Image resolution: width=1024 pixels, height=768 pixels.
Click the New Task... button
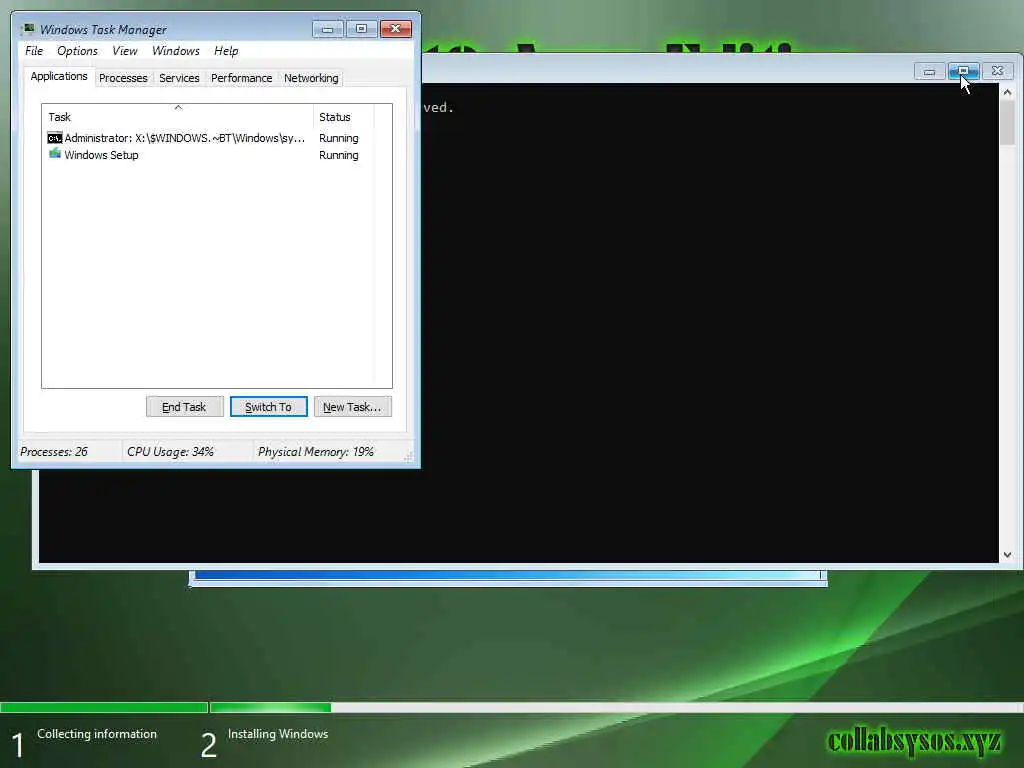[353, 407]
